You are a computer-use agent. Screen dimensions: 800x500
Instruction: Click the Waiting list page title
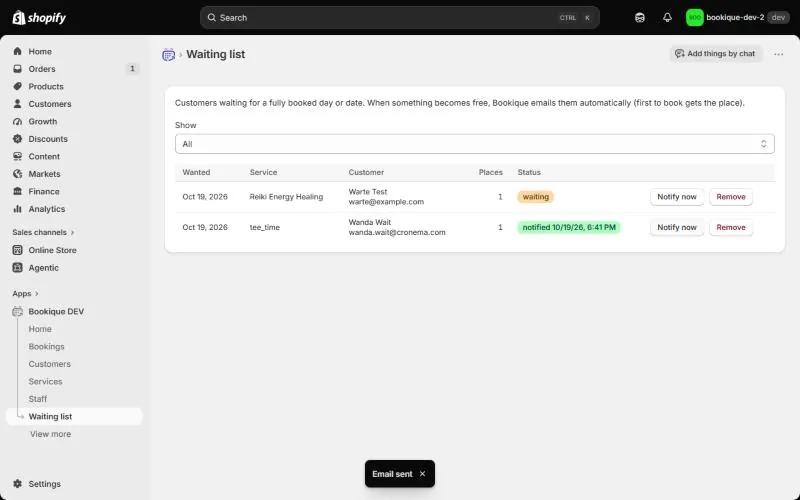click(215, 54)
